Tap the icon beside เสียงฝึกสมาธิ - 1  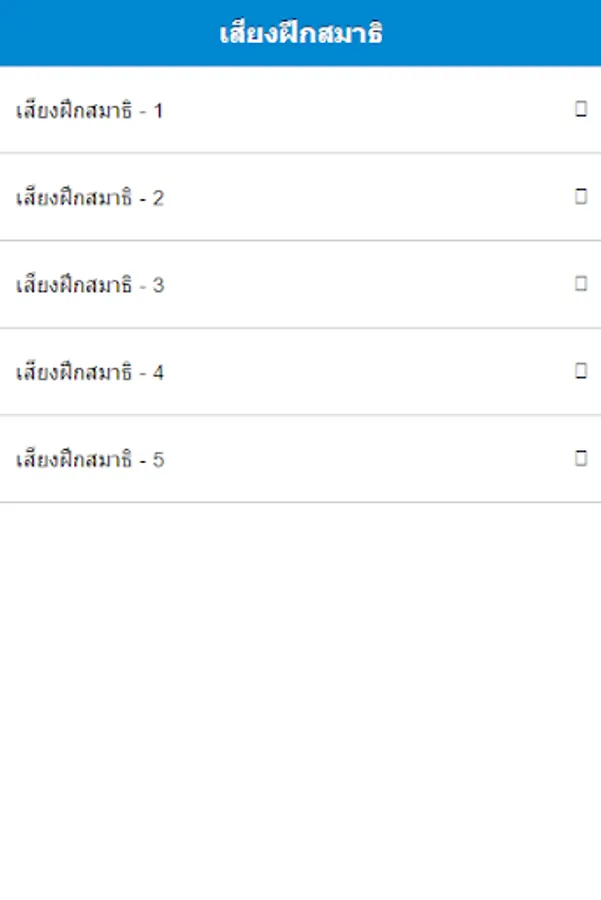[x=581, y=109]
